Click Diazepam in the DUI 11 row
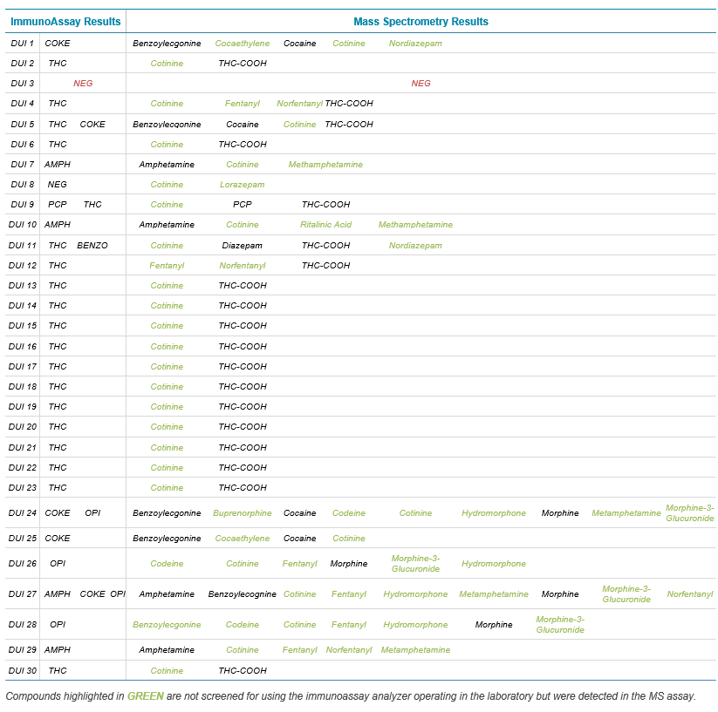The height and width of the screenshot is (712, 718). click(x=242, y=245)
